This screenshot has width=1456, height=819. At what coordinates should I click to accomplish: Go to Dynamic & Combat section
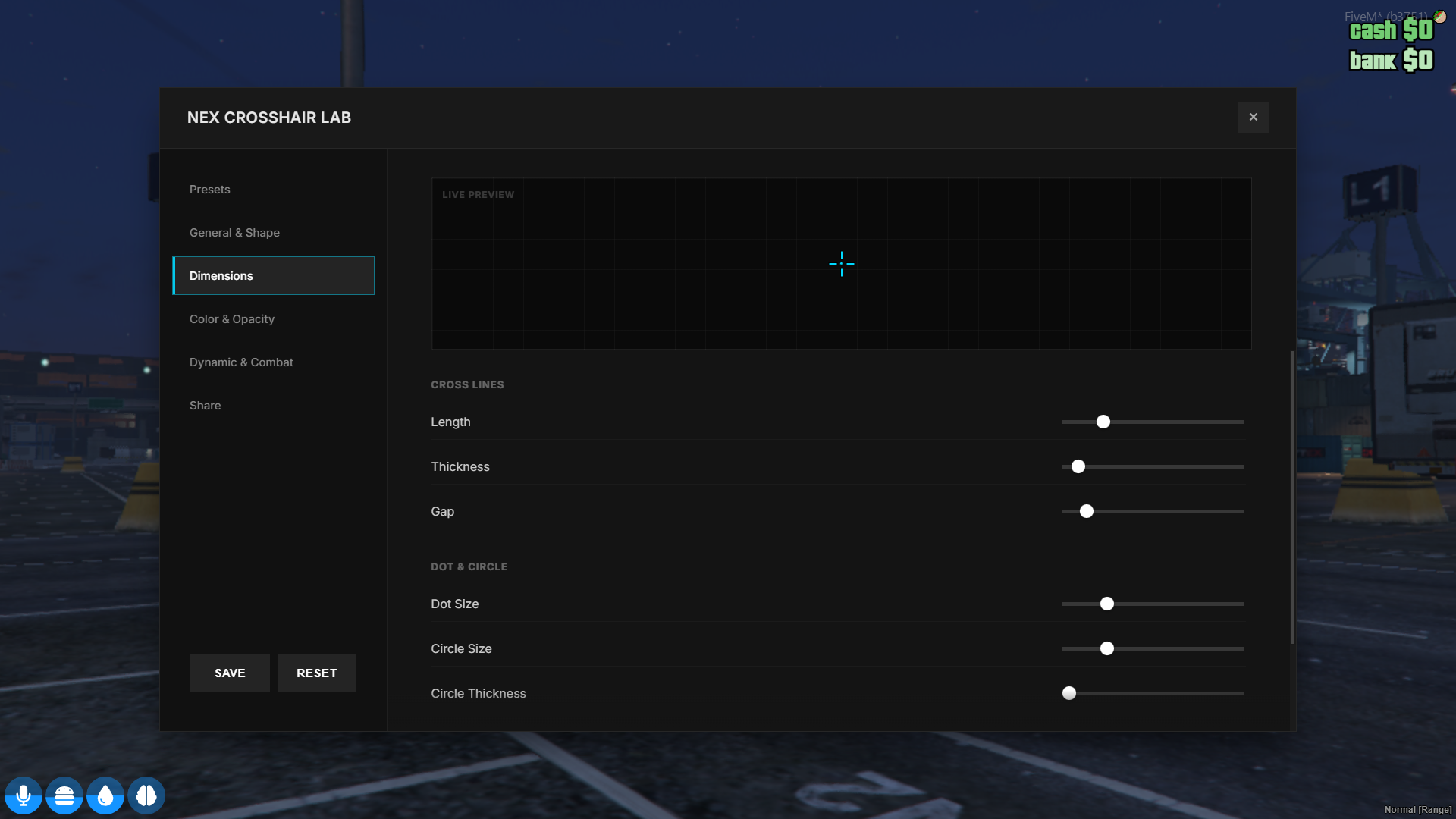[x=273, y=362]
